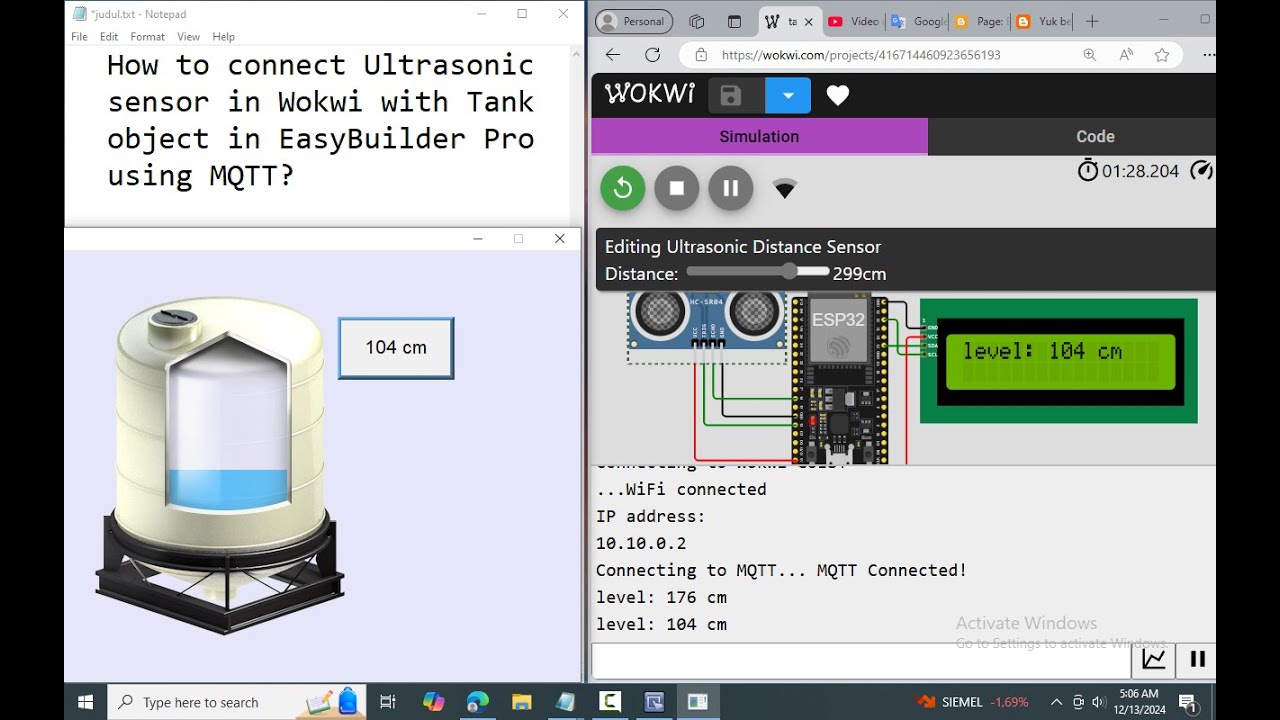Switch to the Google Translate tab
The image size is (1280, 720).
click(917, 21)
